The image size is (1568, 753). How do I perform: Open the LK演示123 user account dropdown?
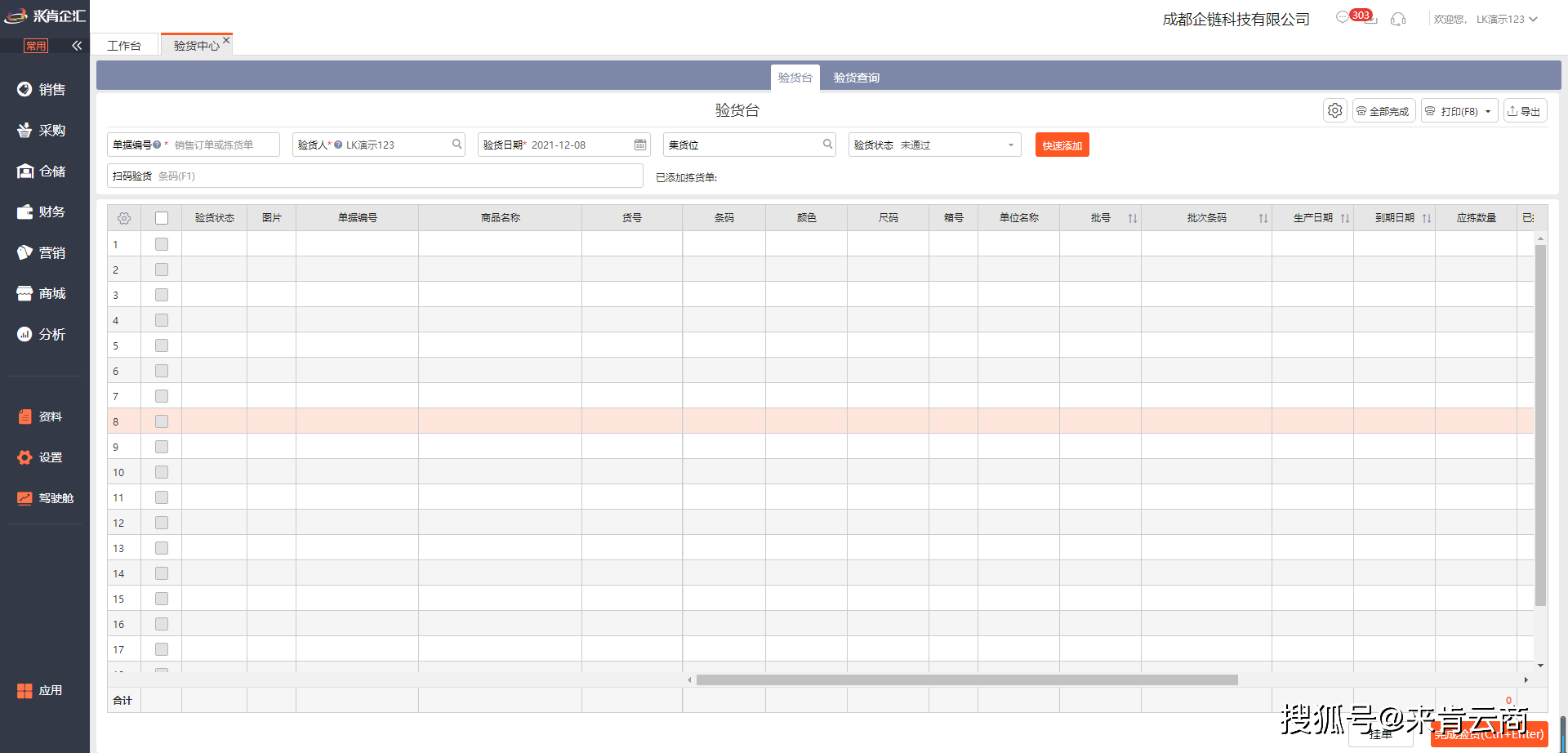1506,19
